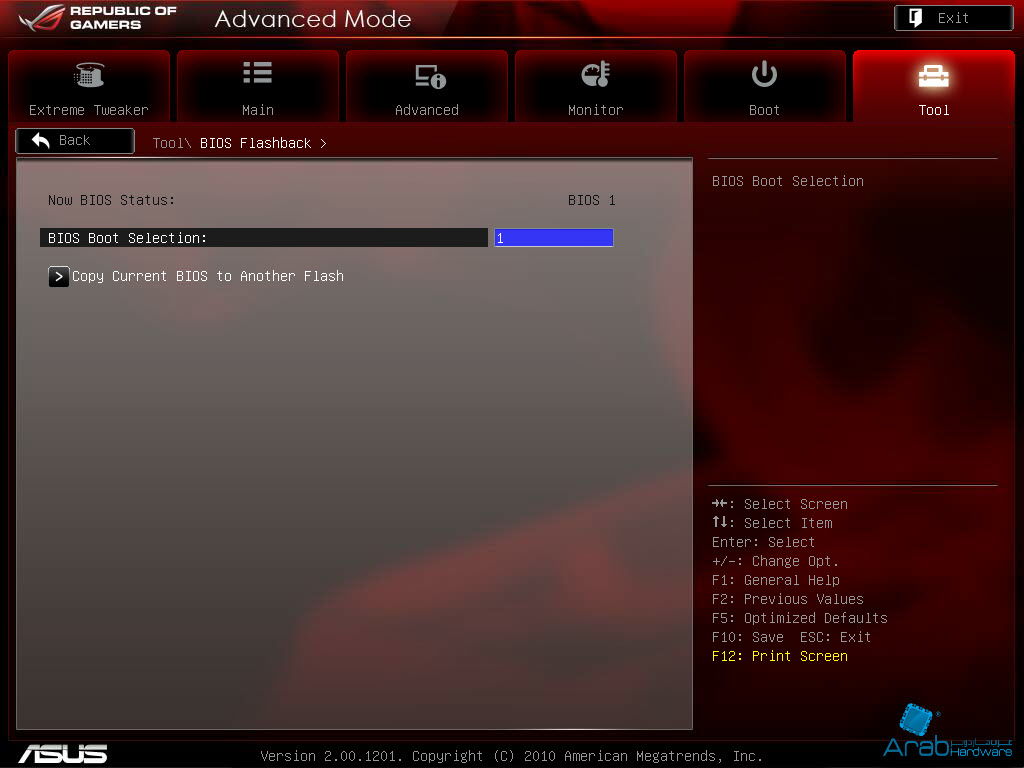Switch to the Boot tab
The image size is (1024, 768).
coord(765,86)
